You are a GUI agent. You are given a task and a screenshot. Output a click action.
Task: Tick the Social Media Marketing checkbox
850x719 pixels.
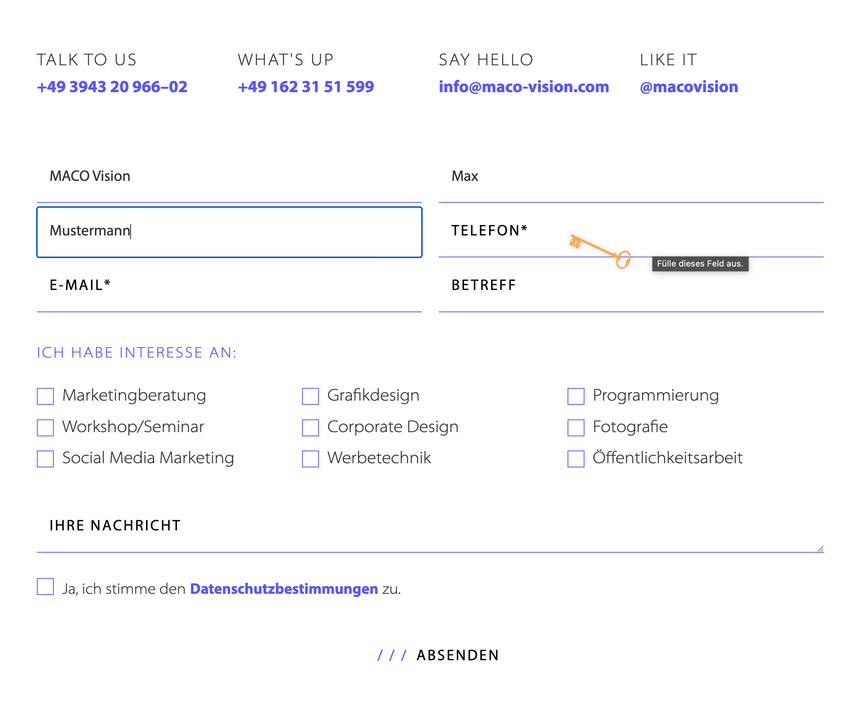point(45,459)
